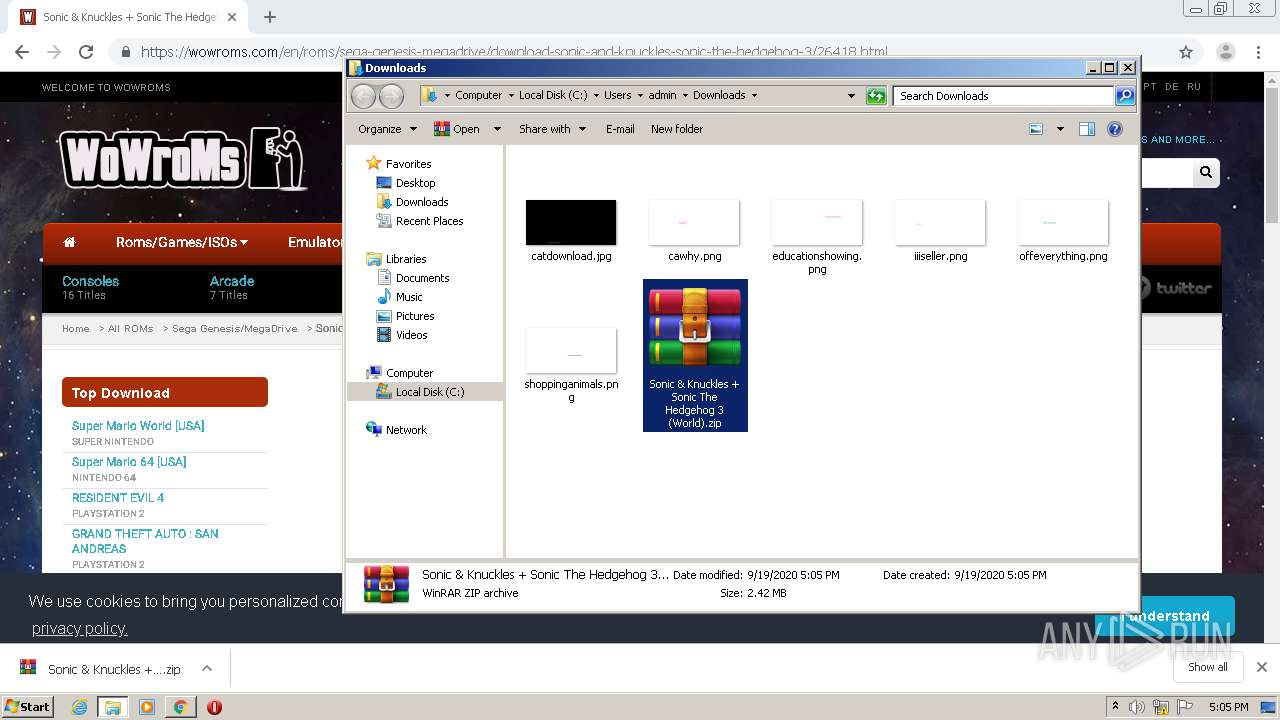The height and width of the screenshot is (720, 1280).
Task: Open the Arcade category
Action: (x=232, y=281)
